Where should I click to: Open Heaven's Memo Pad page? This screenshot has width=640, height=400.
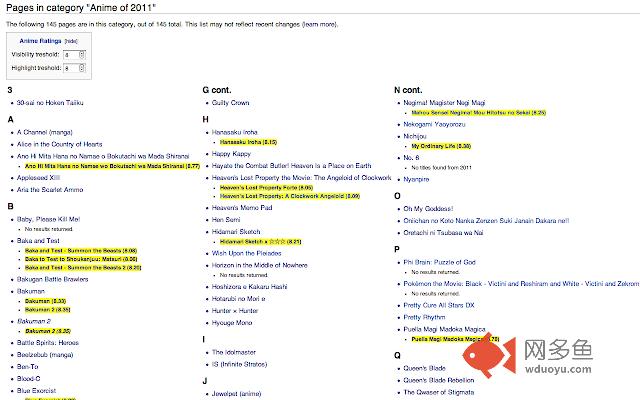tap(242, 207)
